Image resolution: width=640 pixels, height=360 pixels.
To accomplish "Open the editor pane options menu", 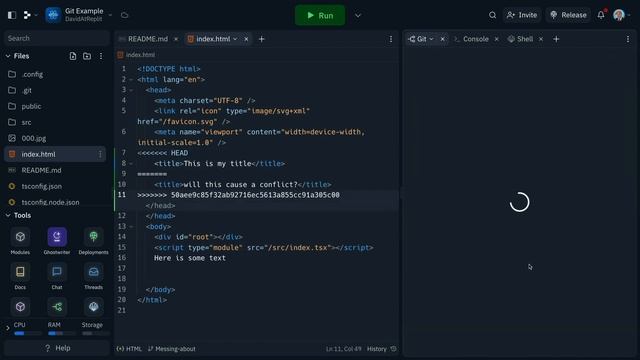I will 391,39.
